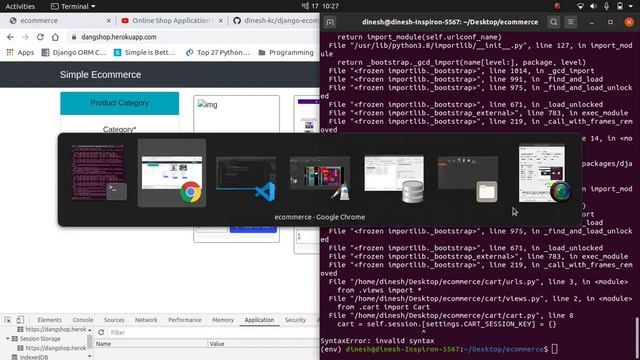Click the Product Category header button
The image size is (640, 360).
pyautogui.click(x=120, y=103)
